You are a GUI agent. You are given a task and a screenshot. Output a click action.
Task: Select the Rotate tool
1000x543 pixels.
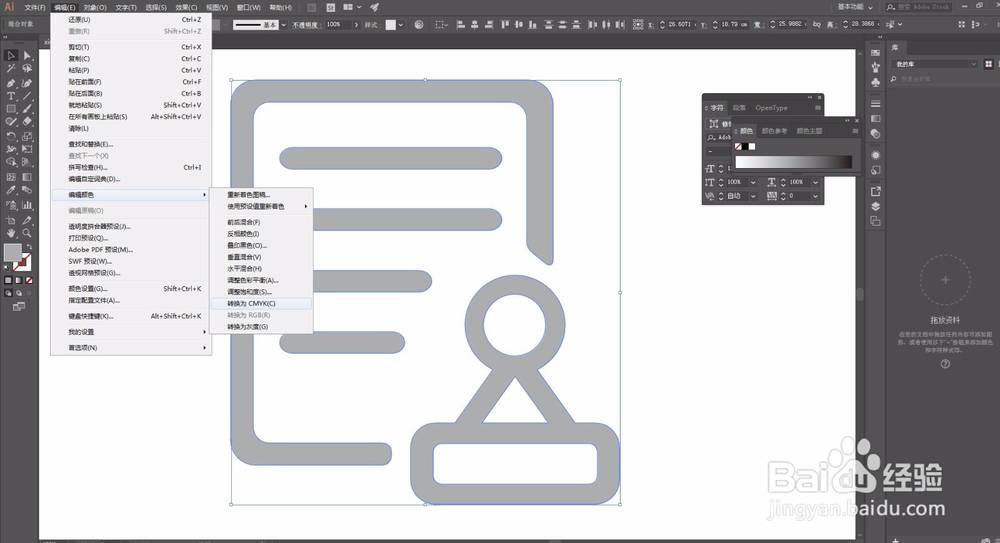11,137
